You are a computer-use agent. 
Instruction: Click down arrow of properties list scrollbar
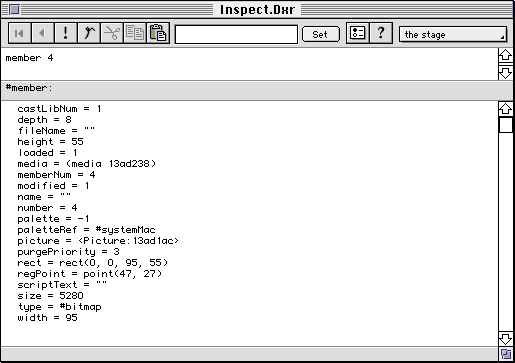click(505, 339)
